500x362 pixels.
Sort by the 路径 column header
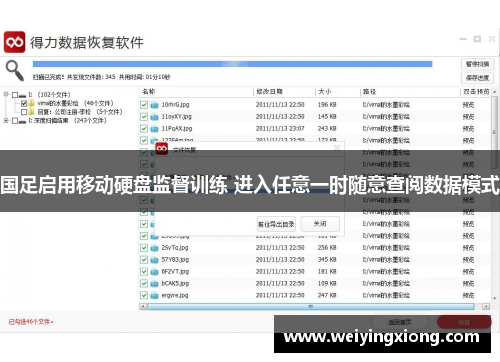coord(369,91)
